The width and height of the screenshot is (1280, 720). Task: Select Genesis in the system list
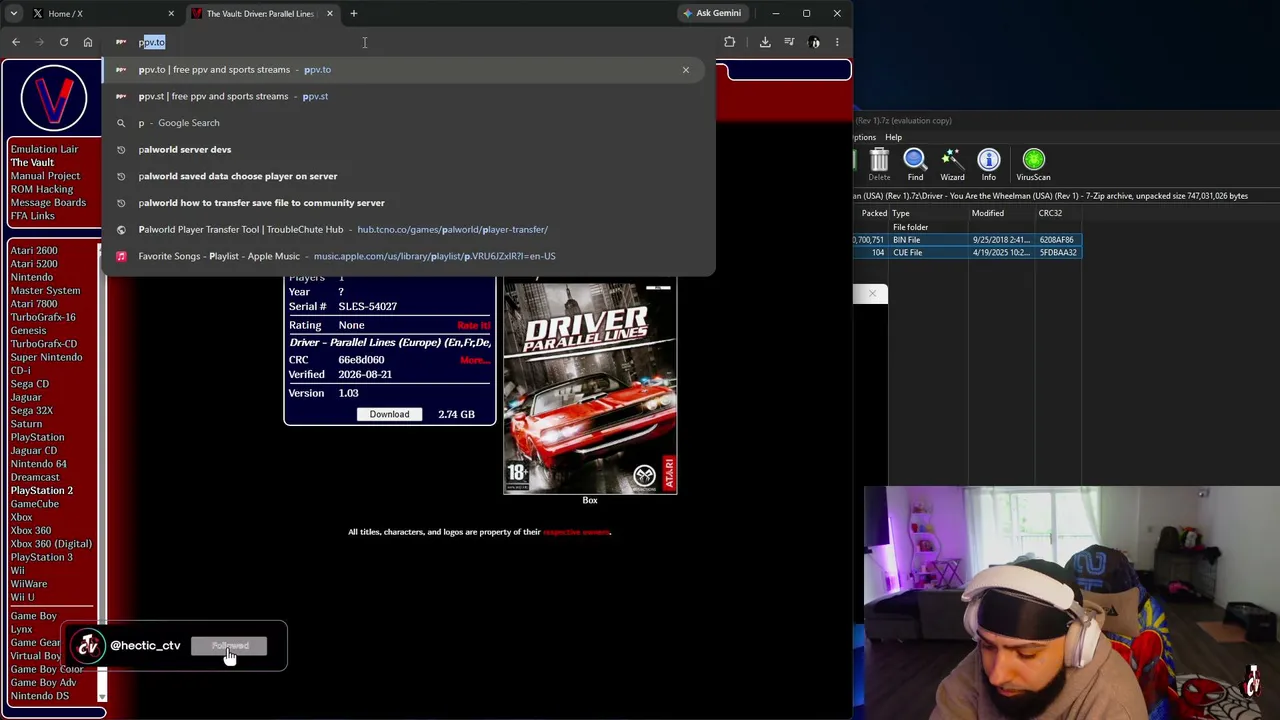click(x=28, y=330)
